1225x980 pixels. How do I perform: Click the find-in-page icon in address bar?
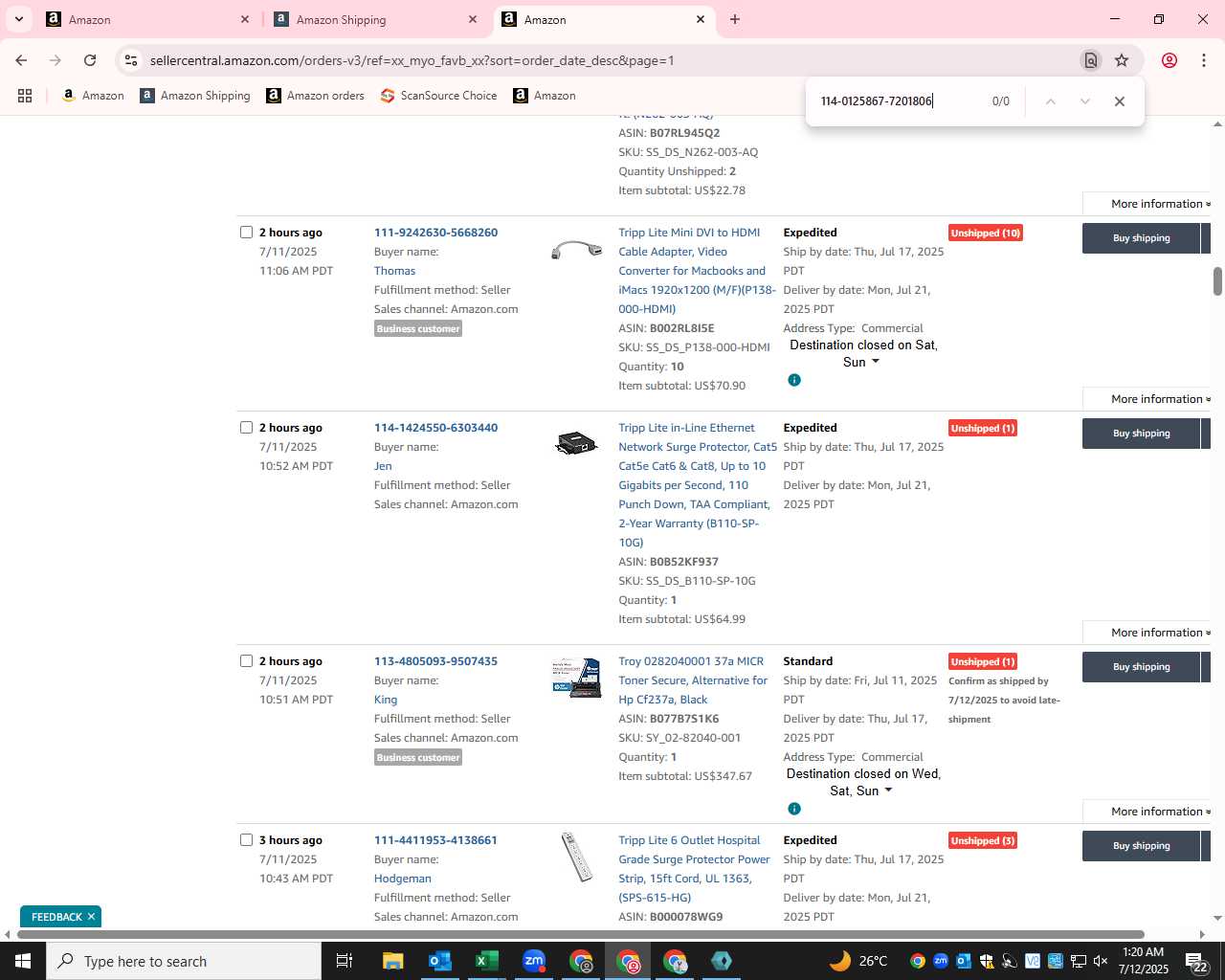(1090, 60)
